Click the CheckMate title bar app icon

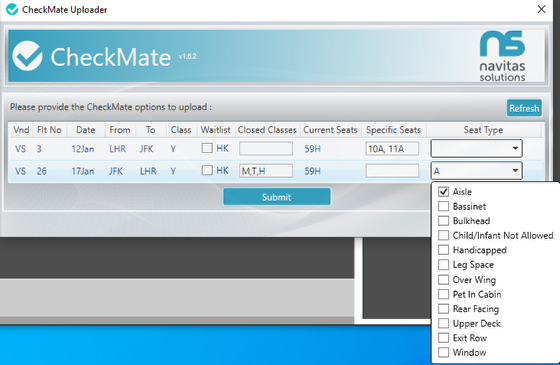(12, 9)
